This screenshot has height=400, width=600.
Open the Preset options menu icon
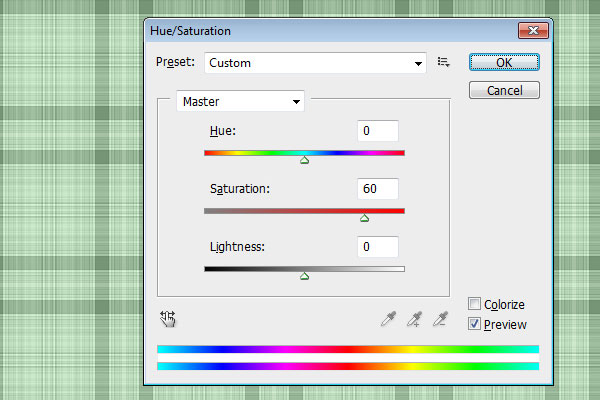point(444,62)
